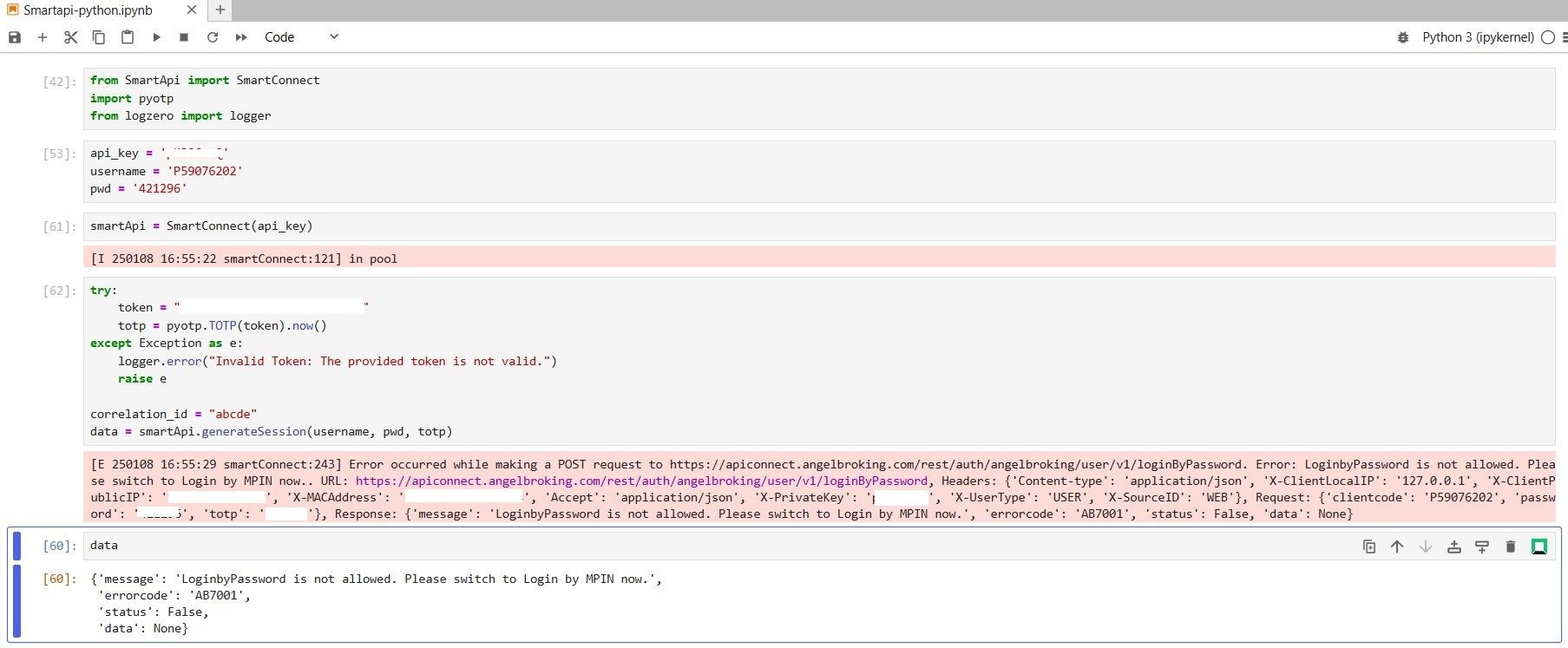Insert a new cell below with plus icon

coord(42,37)
